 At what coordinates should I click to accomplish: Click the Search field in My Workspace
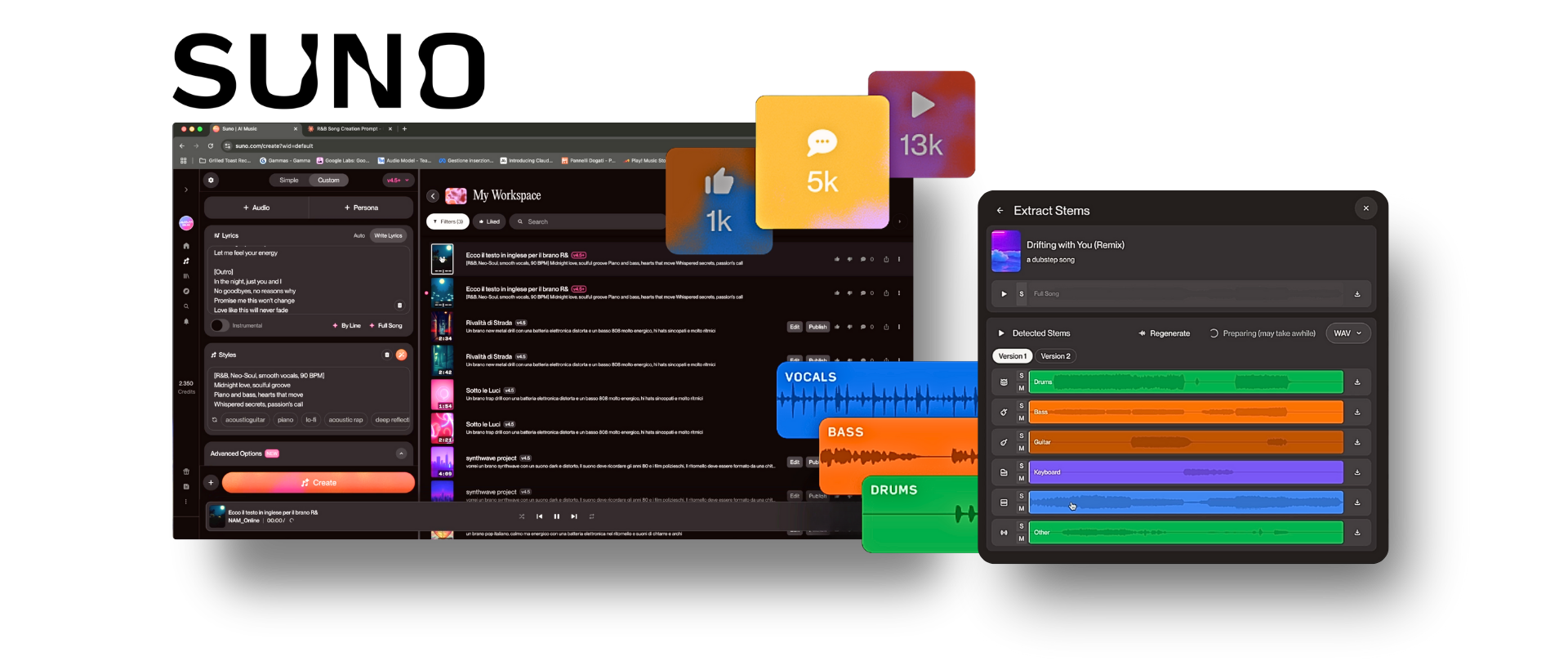(588, 221)
